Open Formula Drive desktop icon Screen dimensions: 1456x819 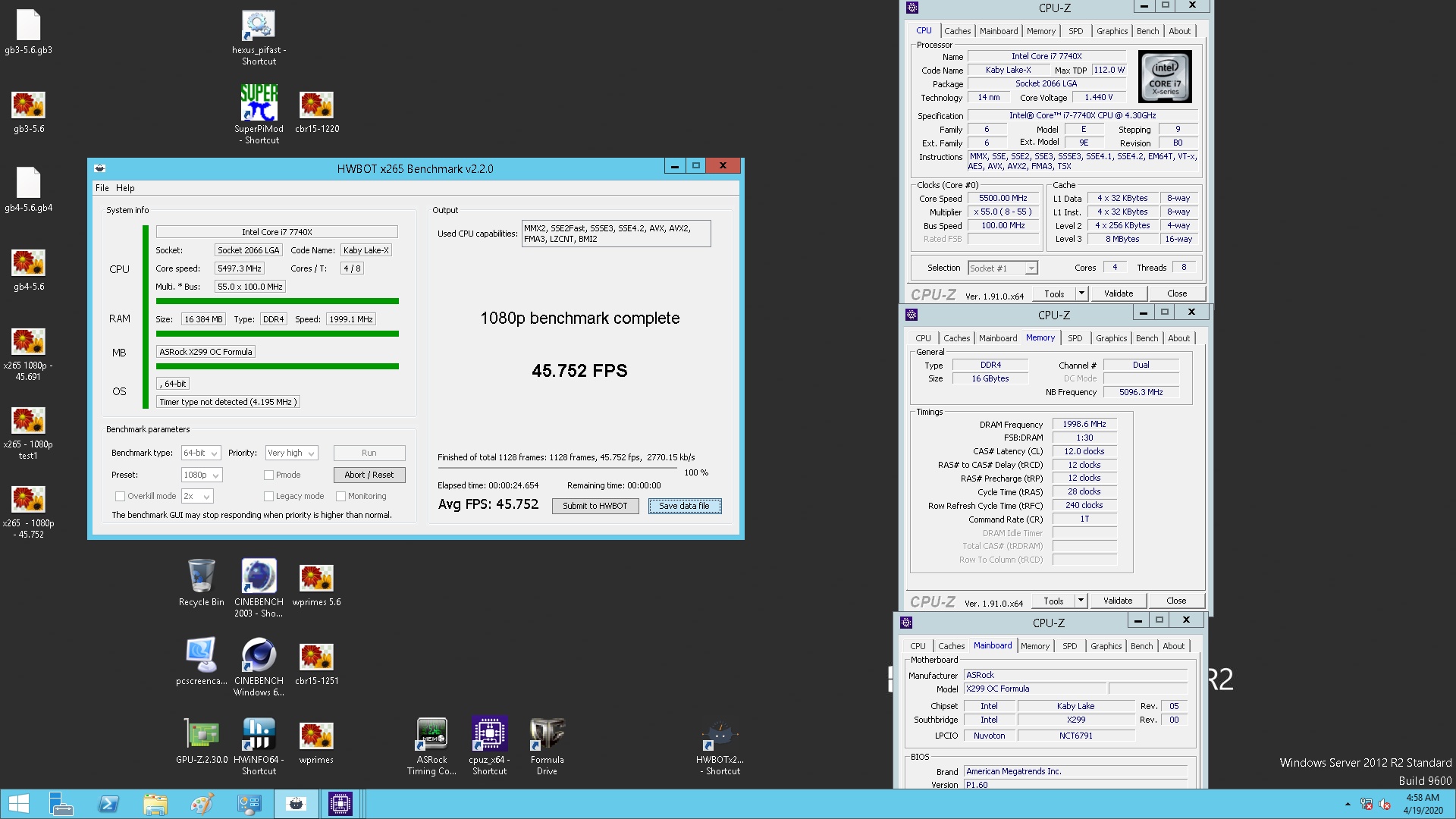547,745
